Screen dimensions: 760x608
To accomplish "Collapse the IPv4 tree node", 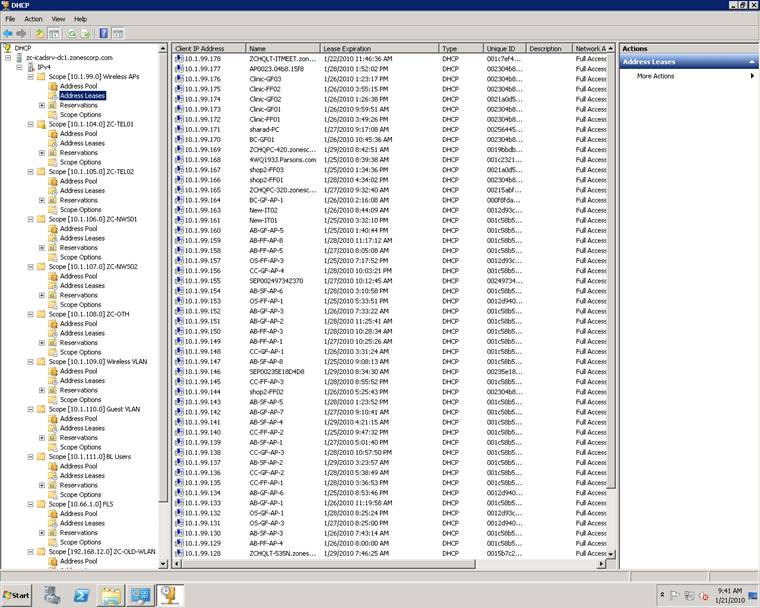I will [19, 67].
